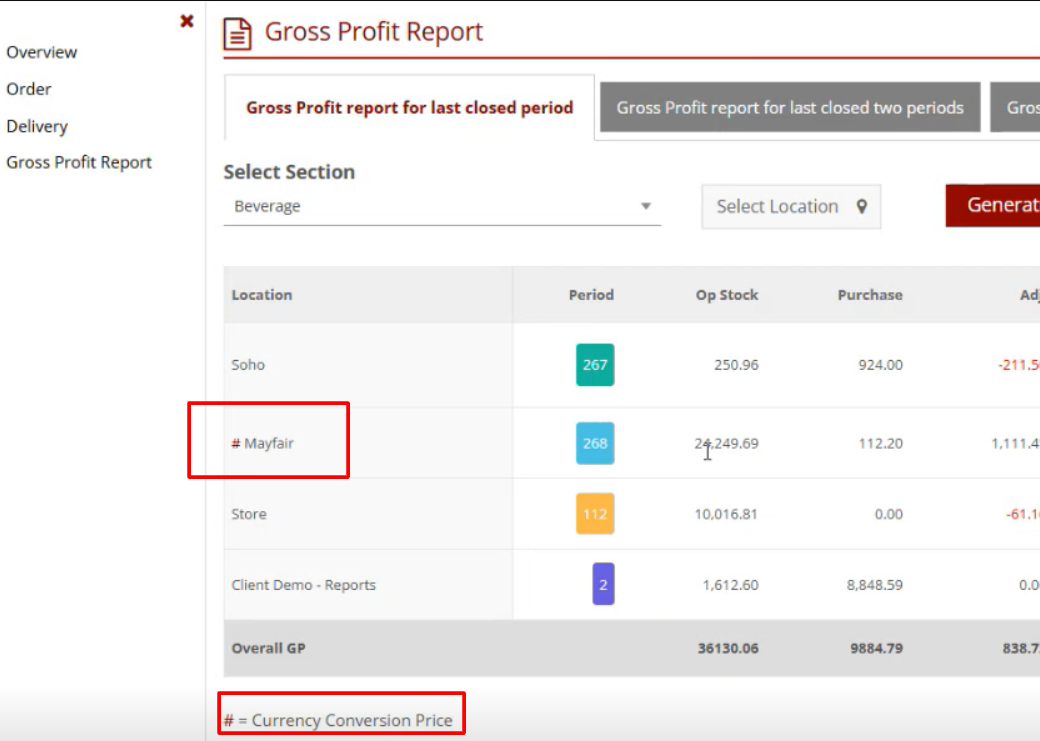Open the Select Section dropdown arrow
The image size is (1040, 741).
point(646,207)
